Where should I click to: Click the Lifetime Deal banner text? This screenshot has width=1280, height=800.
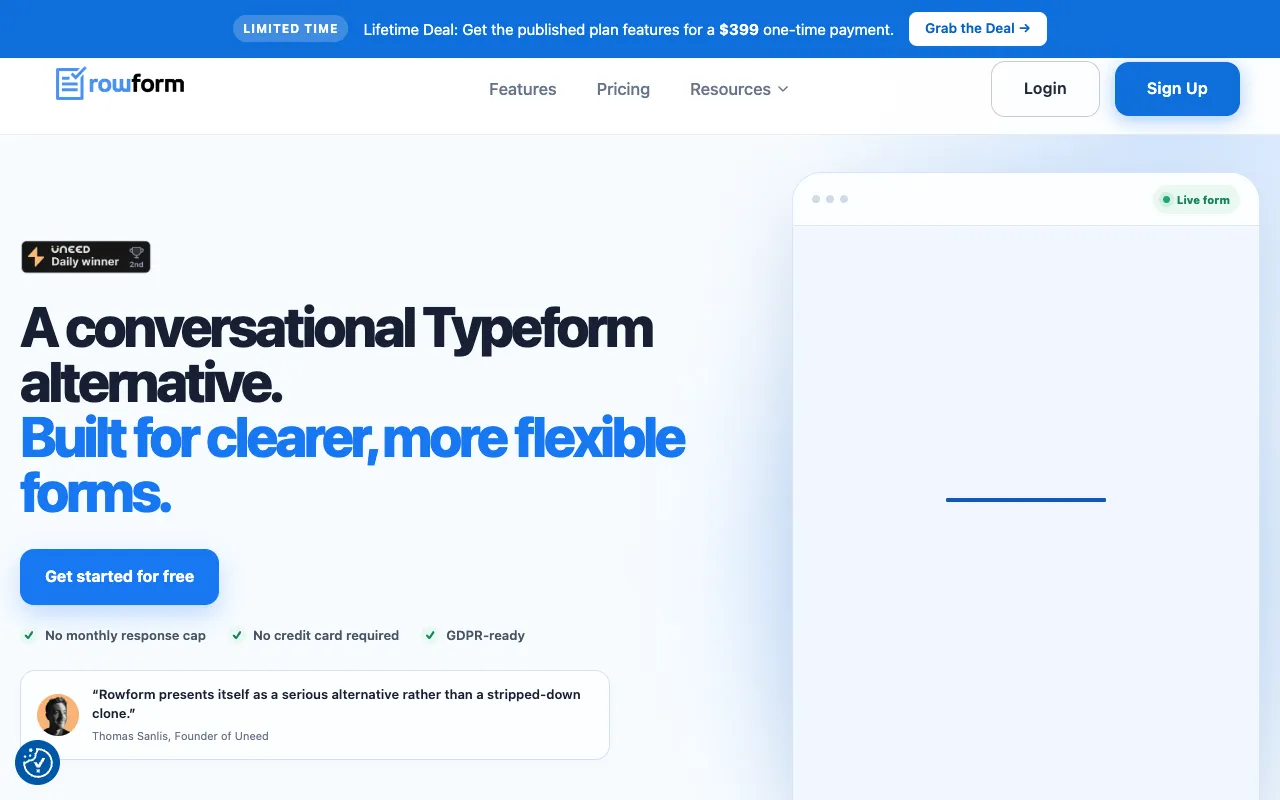[628, 30]
